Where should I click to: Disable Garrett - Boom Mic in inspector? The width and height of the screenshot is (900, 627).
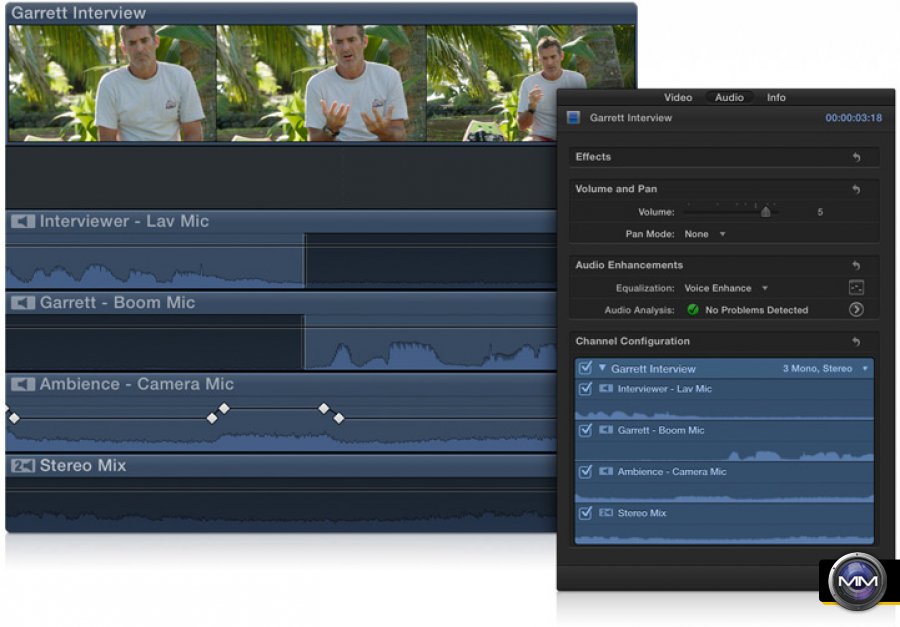(585, 430)
